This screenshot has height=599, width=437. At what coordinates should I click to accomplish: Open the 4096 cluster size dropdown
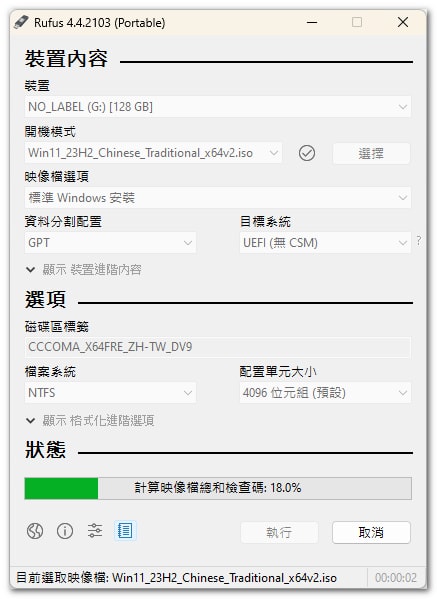coord(325,393)
